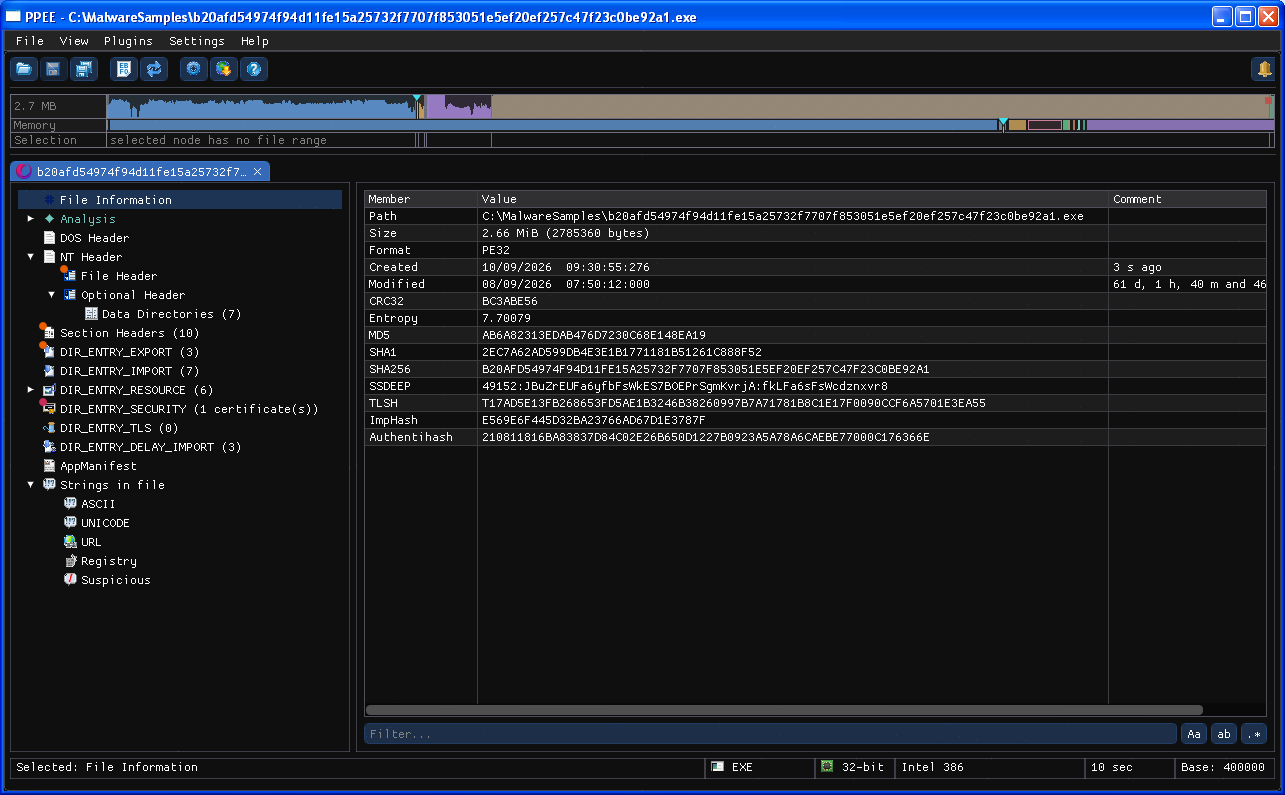Image resolution: width=1285 pixels, height=795 pixels.
Task: Click the certificate icon beside DIR_ENTRY_SECURITY
Action: [48, 408]
